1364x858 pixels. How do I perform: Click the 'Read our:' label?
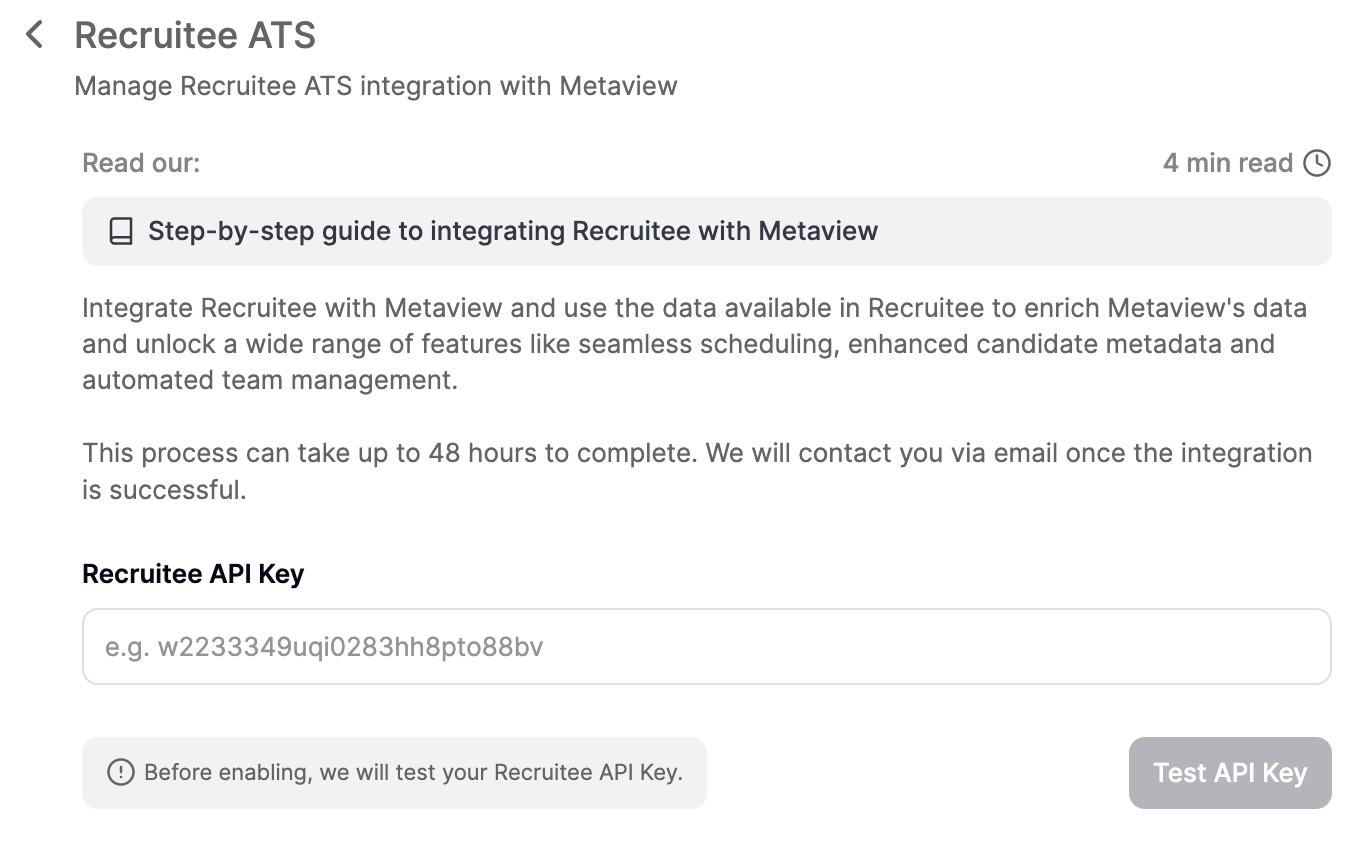[x=141, y=163]
